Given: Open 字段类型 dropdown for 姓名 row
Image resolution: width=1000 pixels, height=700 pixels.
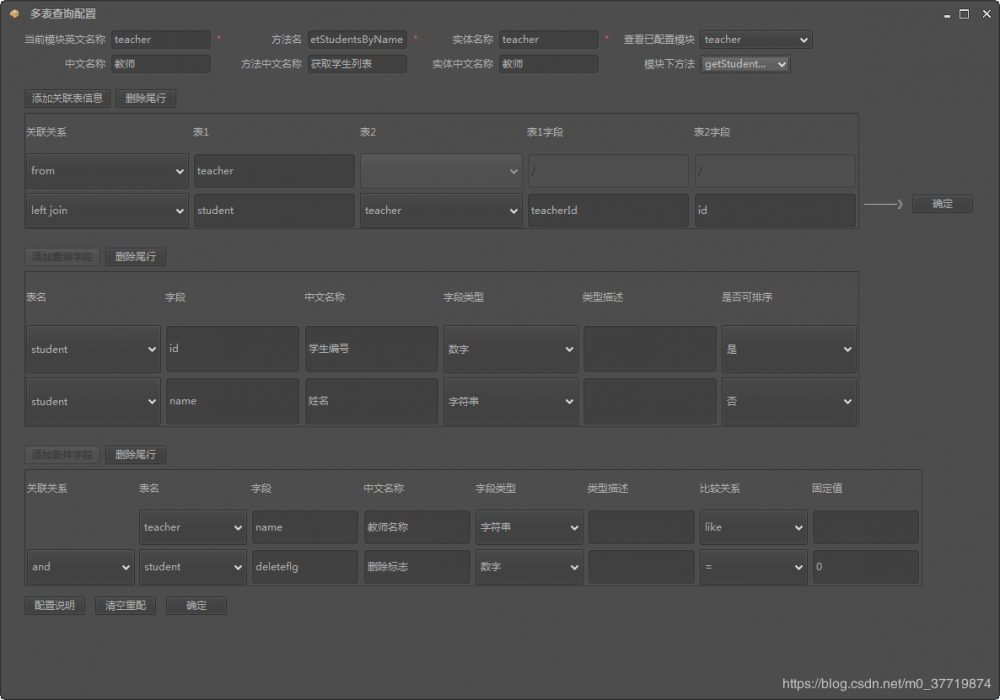Looking at the screenshot, I should pos(511,402).
